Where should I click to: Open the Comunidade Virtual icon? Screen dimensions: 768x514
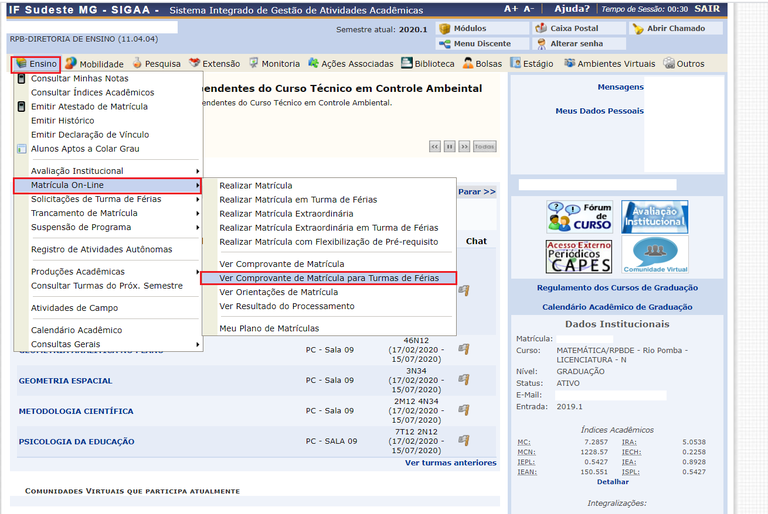[654, 256]
